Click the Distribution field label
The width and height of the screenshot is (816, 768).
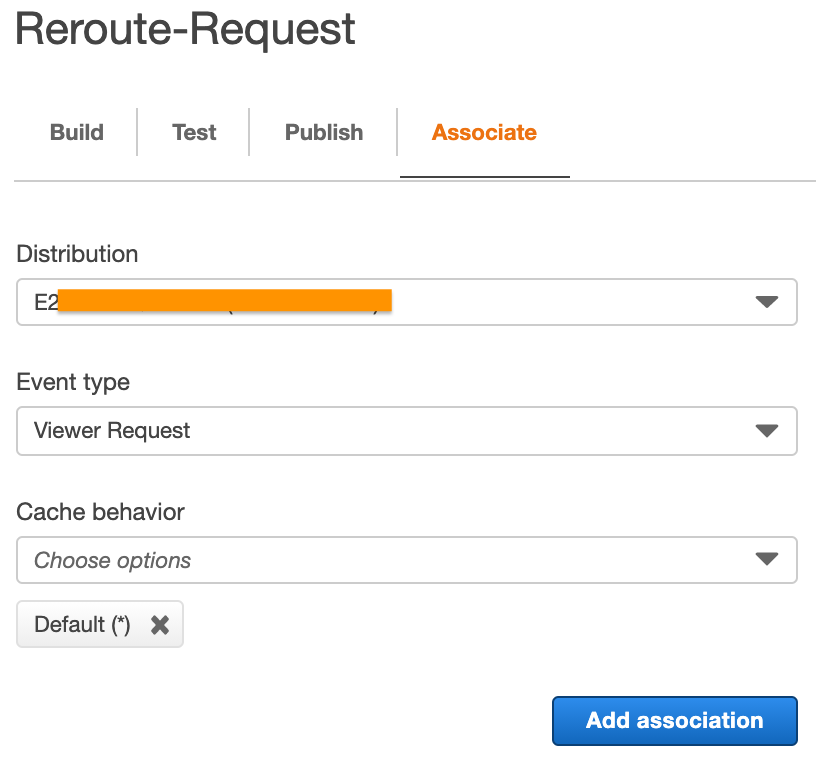click(x=78, y=254)
